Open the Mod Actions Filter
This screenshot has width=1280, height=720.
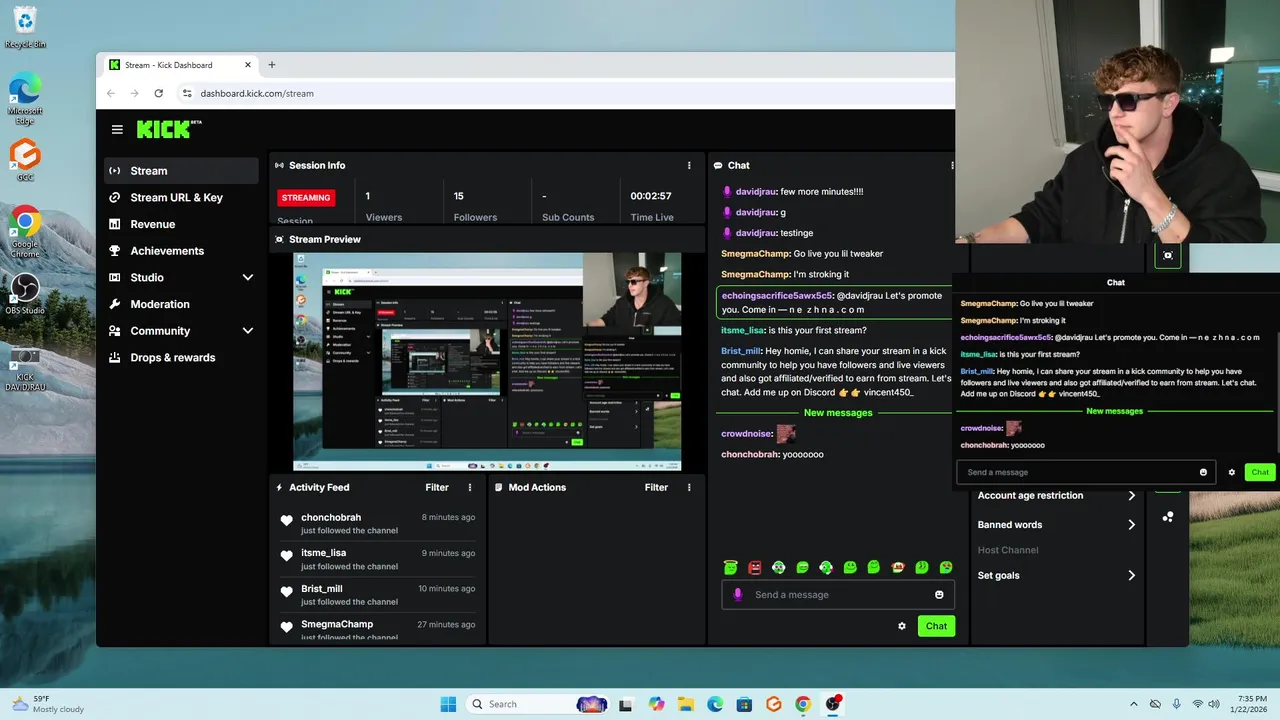(x=656, y=487)
